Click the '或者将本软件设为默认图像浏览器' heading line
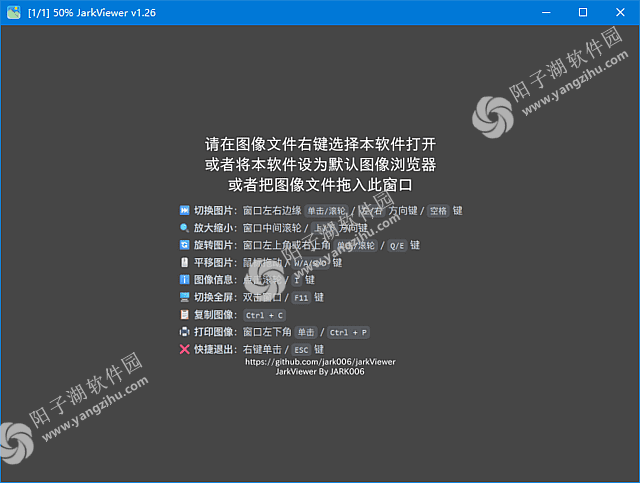 [320, 165]
